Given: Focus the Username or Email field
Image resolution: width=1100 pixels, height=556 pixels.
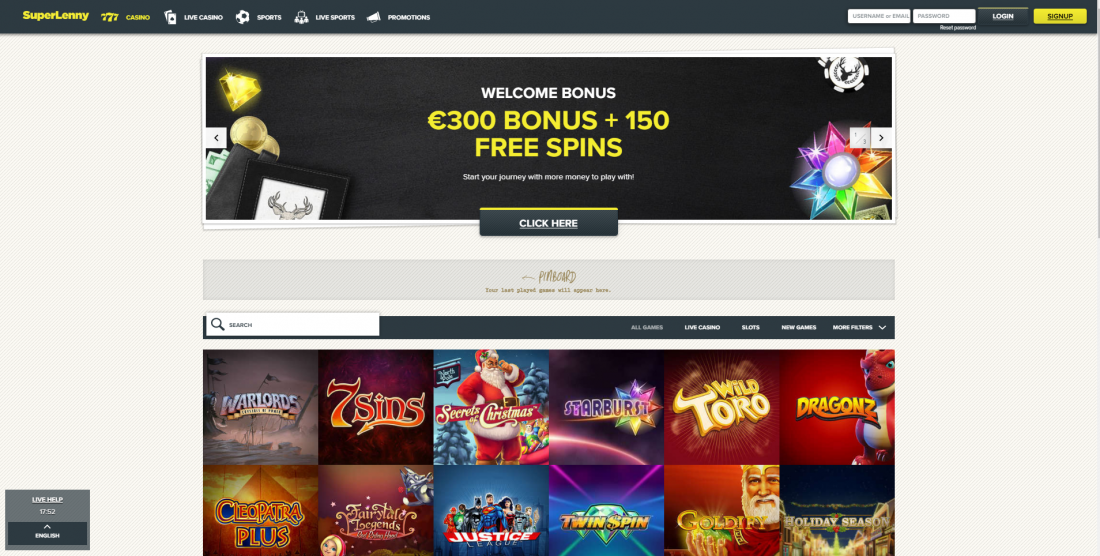Looking at the screenshot, I should [x=878, y=16].
